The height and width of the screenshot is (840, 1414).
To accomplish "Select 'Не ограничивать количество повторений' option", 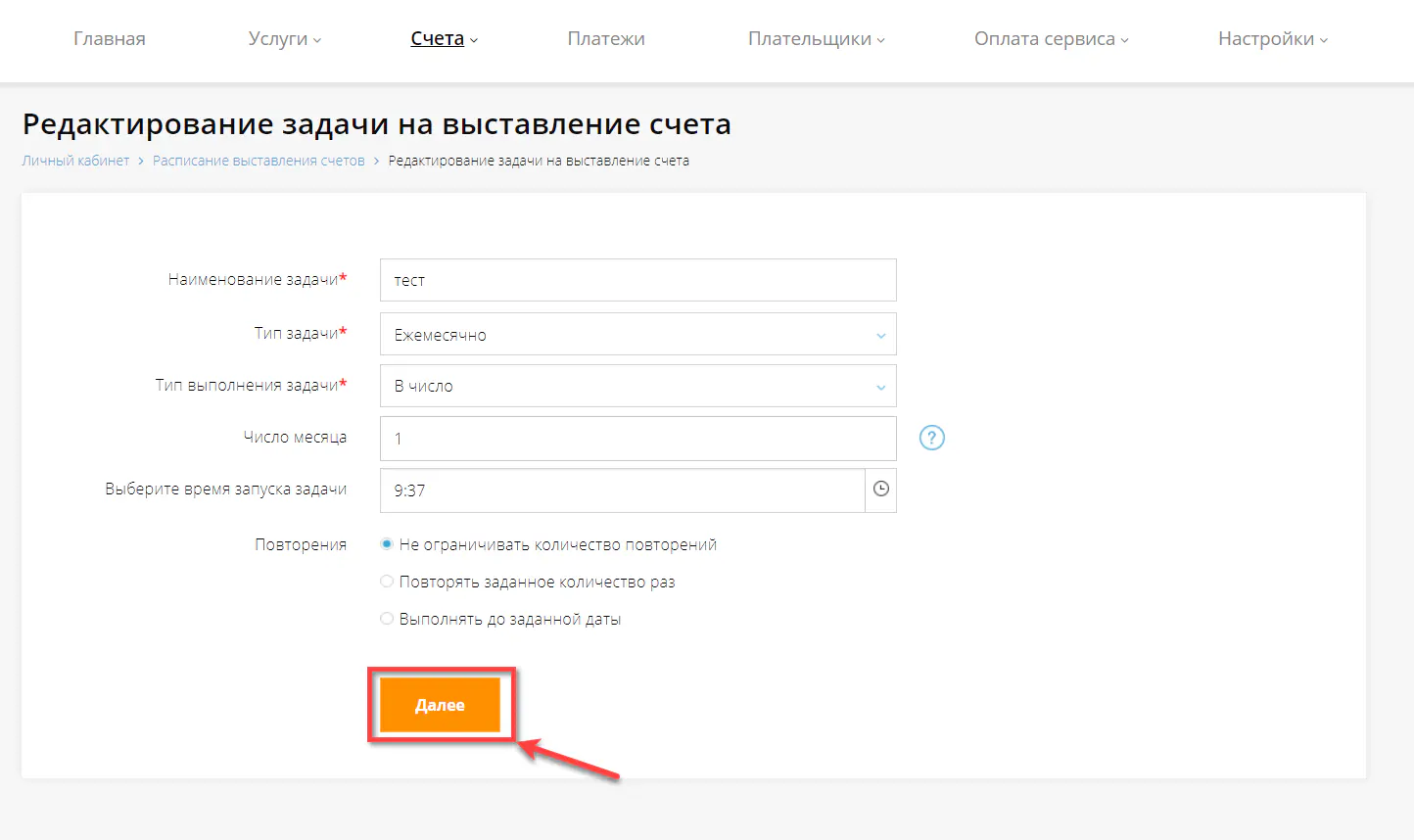I will [x=387, y=543].
